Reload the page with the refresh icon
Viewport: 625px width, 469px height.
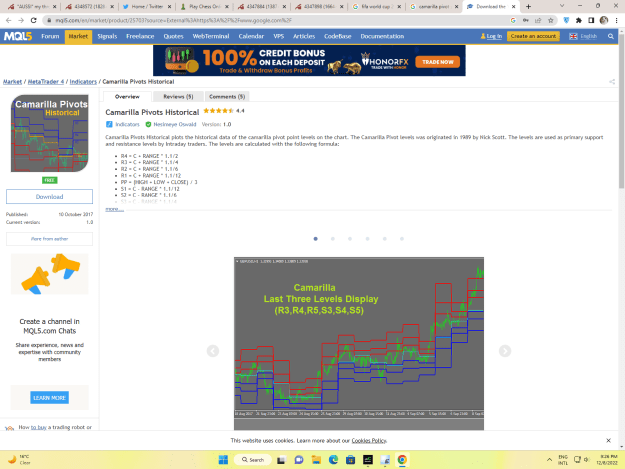point(33,20)
